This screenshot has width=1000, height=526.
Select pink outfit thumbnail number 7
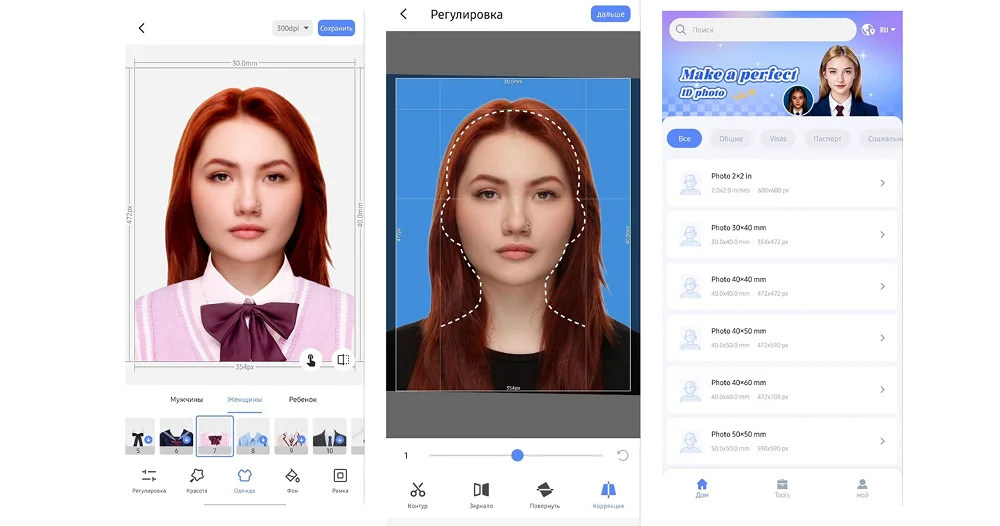[x=215, y=436]
